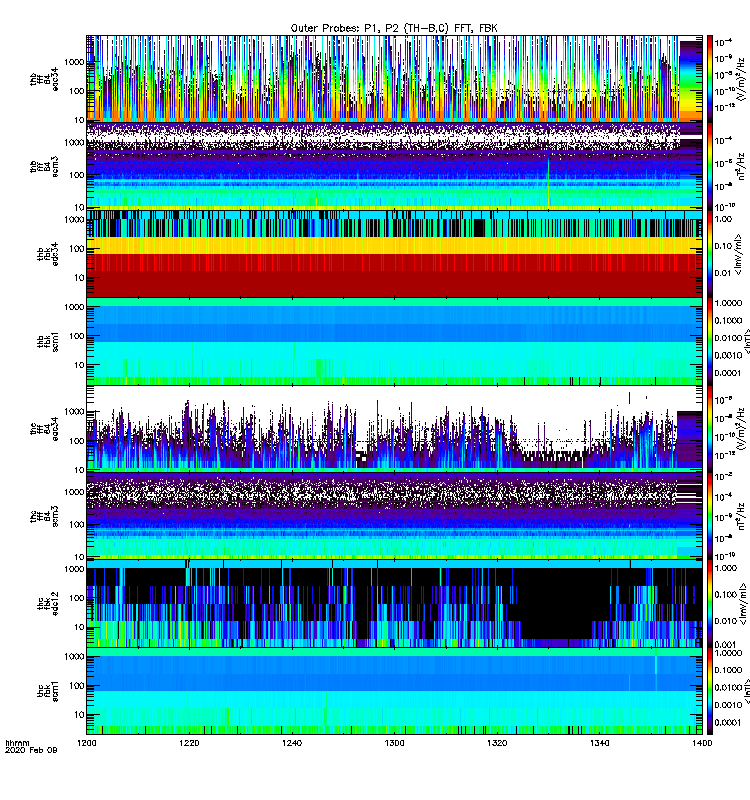750x800 pixels.
Task: Click the '(V/m)²/Hz' unit label beside thb eac34
Action: pos(743,79)
